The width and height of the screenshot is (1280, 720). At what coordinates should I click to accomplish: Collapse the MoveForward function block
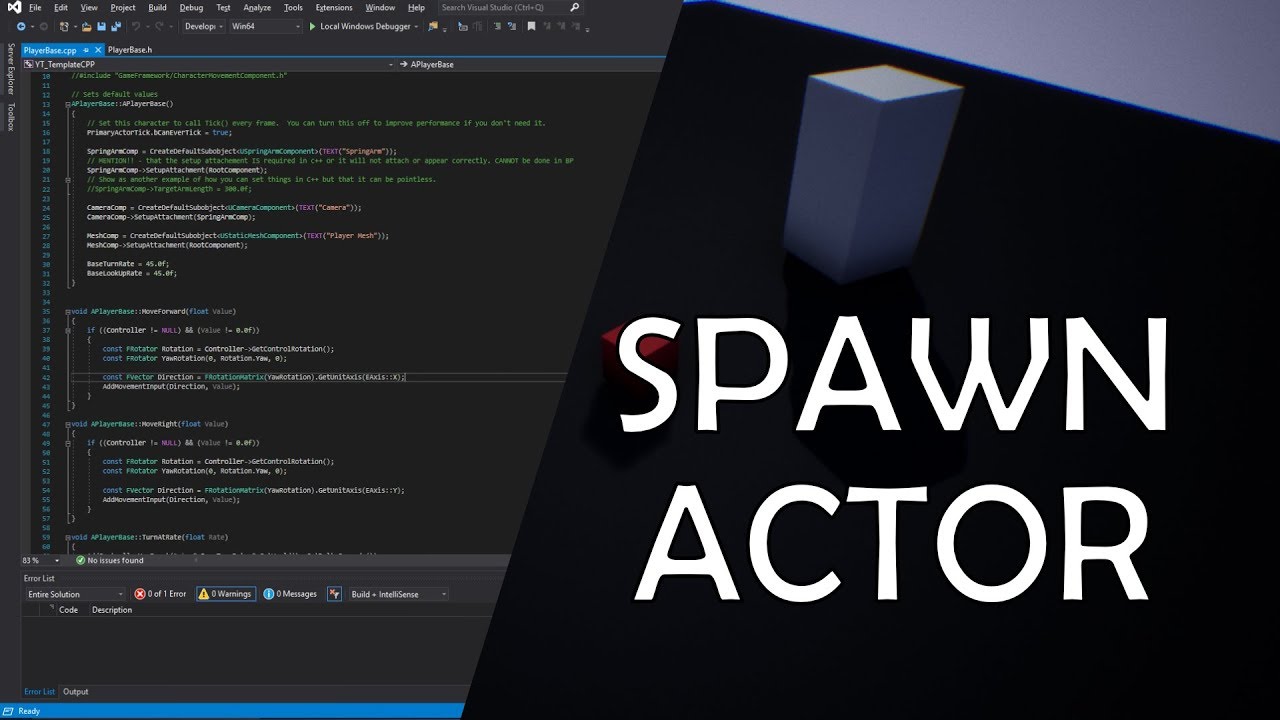67,311
